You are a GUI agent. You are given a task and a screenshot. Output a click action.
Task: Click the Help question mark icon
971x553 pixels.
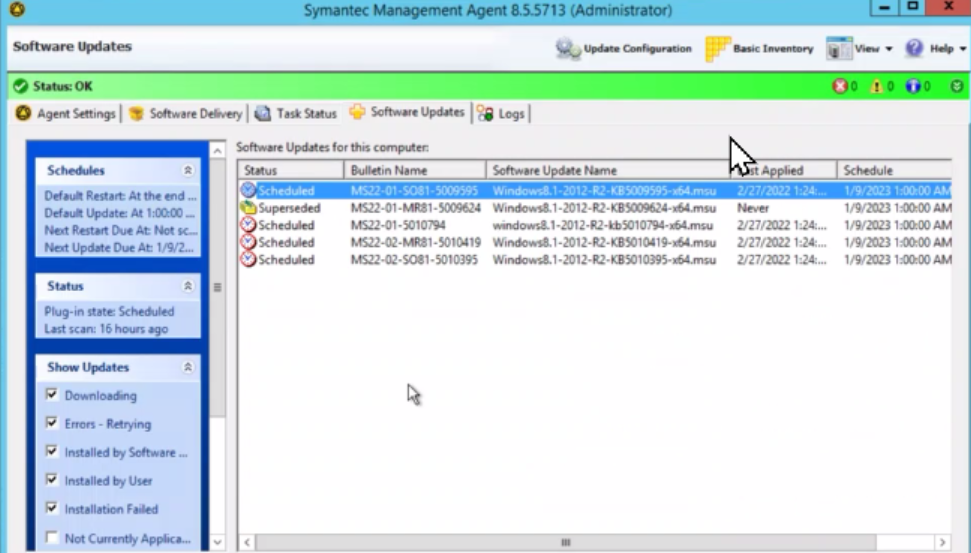(914, 48)
